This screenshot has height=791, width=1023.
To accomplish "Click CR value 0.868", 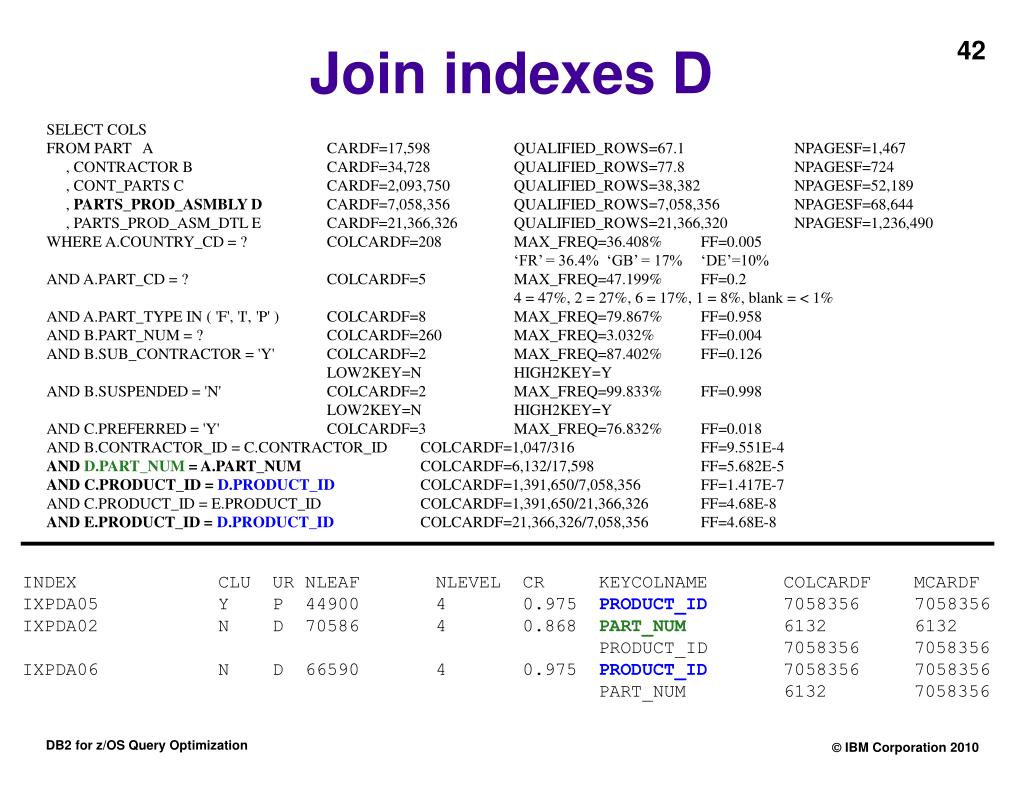I will coord(549,626).
